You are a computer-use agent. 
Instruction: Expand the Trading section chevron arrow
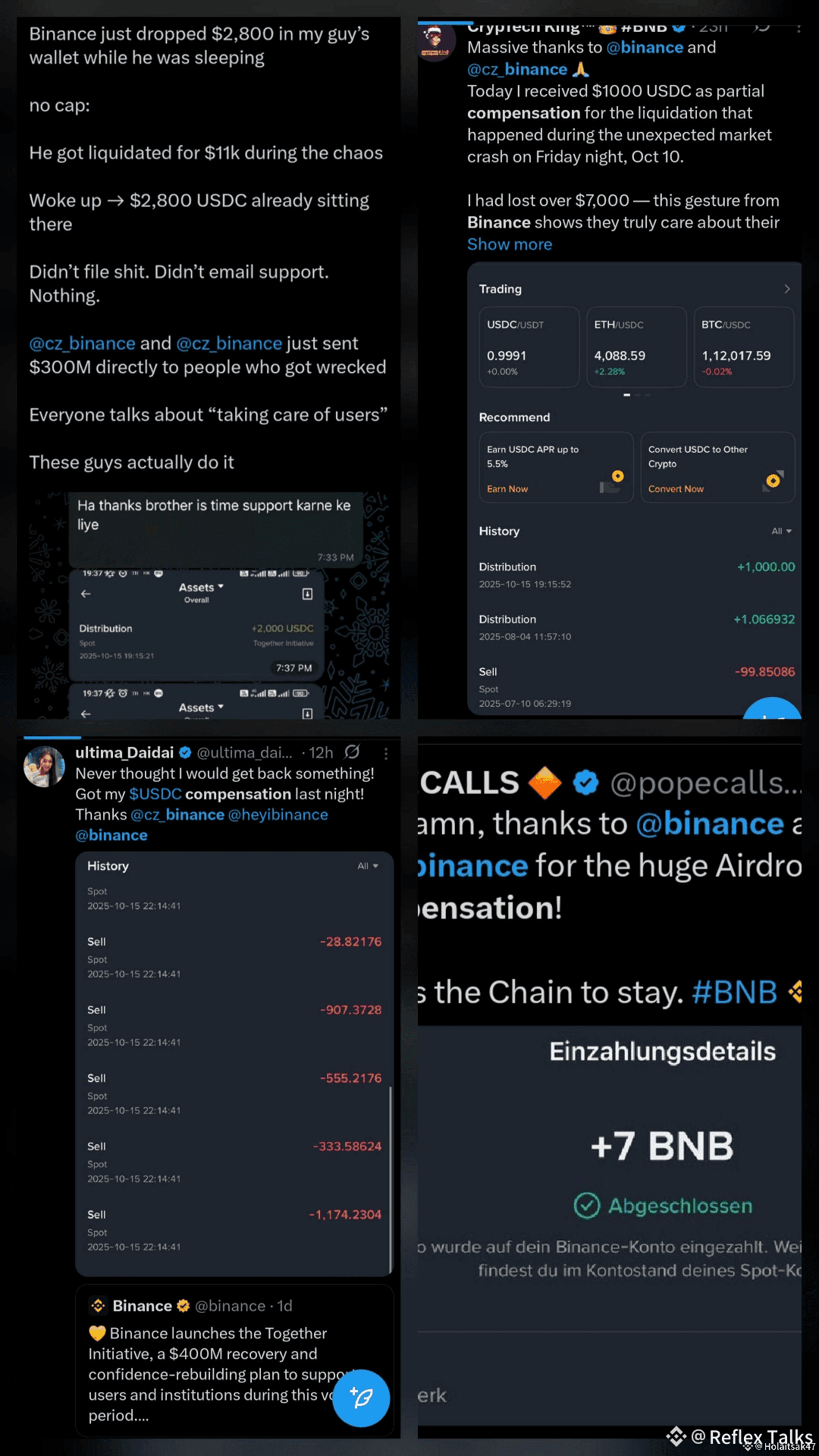point(787,289)
